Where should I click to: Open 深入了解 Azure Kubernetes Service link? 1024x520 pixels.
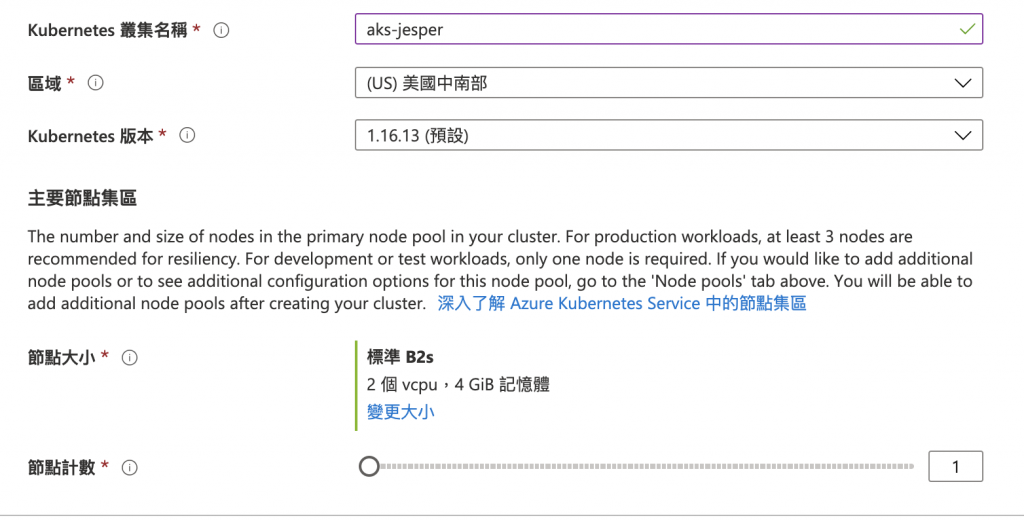coord(621,303)
